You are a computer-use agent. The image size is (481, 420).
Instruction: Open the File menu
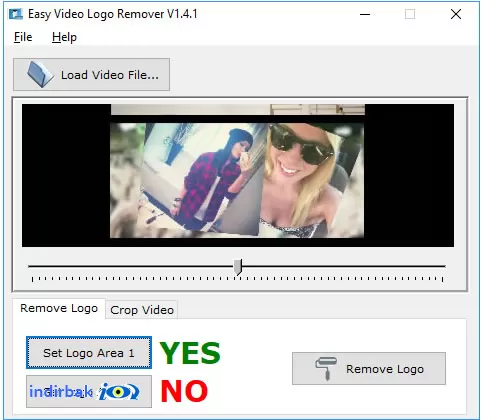[23, 37]
